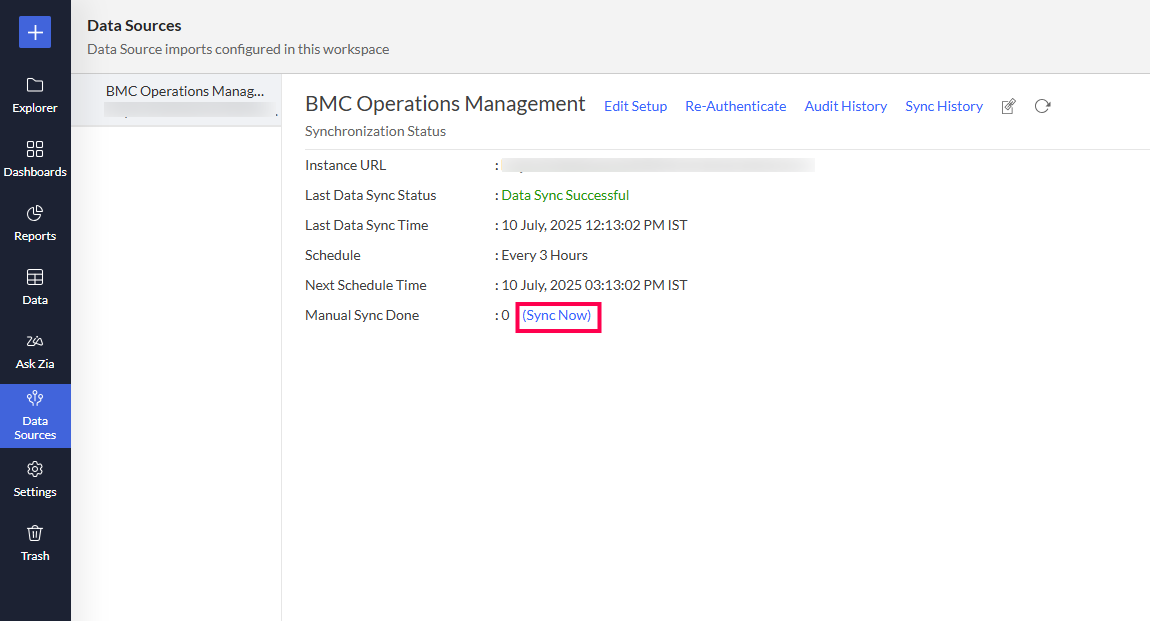
Task: Open Sync History
Action: [943, 106]
